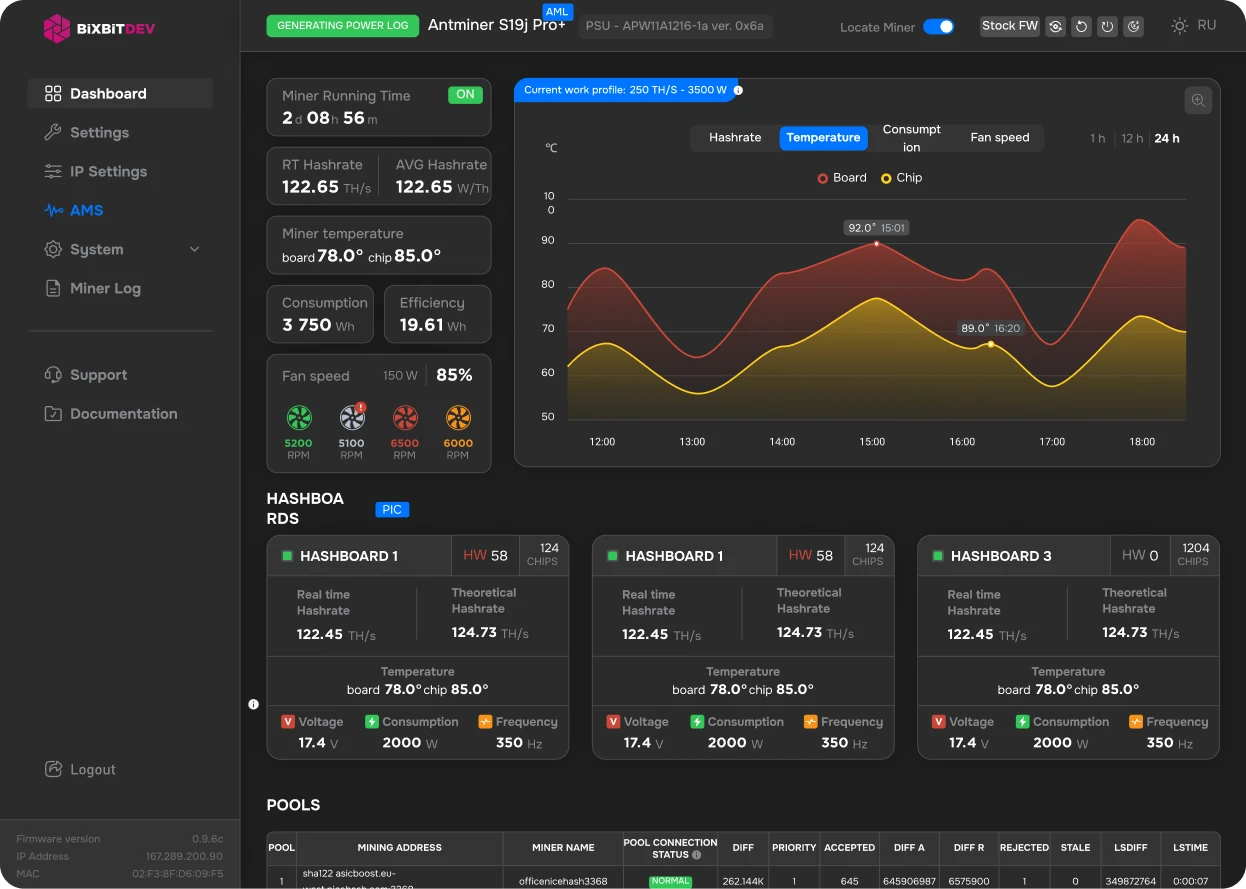Click the Stock FW button
The width and height of the screenshot is (1246, 889).
tap(1009, 26)
